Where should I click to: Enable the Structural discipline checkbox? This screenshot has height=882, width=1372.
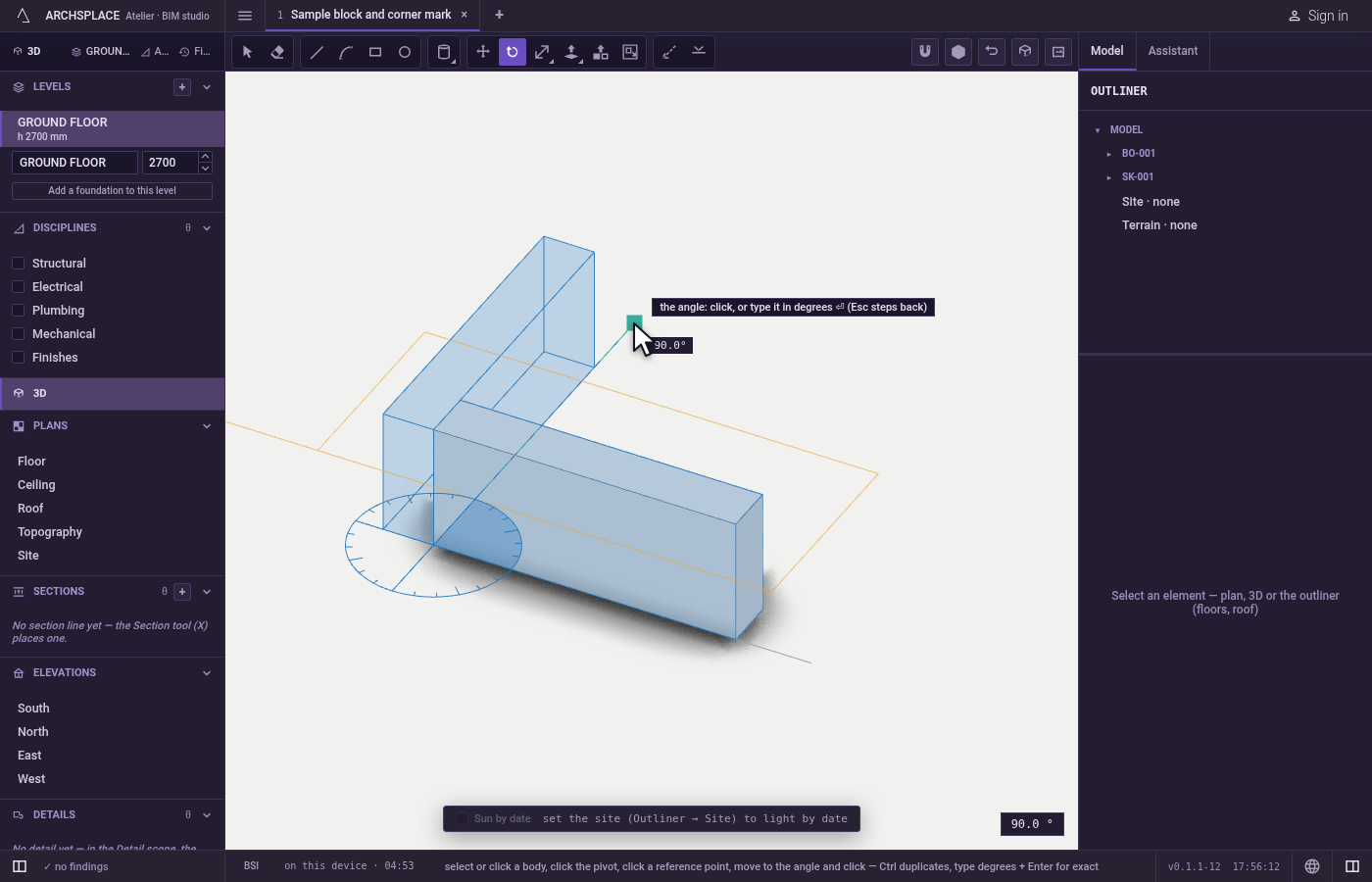(x=18, y=263)
